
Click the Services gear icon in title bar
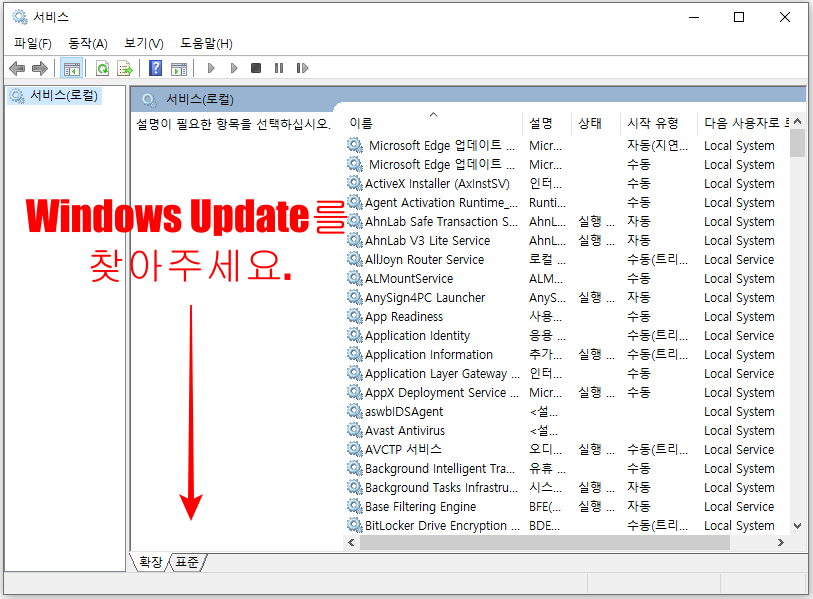(20, 17)
